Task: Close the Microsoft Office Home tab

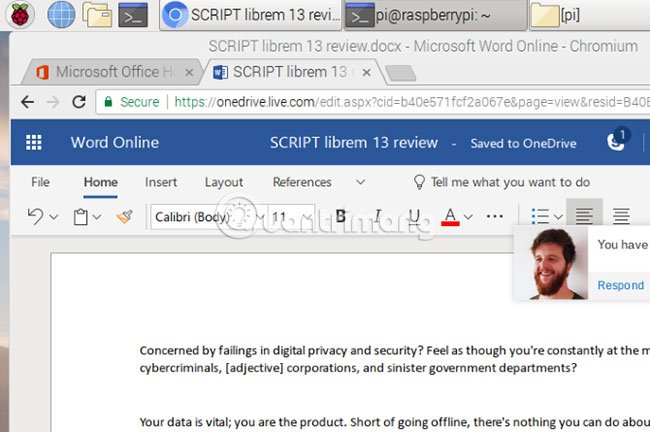Action: (189, 73)
